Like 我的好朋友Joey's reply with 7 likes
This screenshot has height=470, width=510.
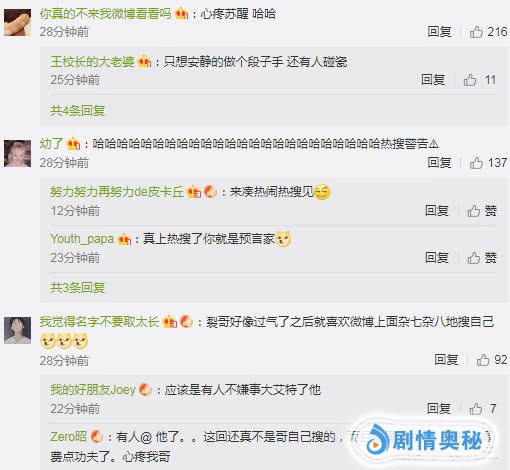pos(476,409)
